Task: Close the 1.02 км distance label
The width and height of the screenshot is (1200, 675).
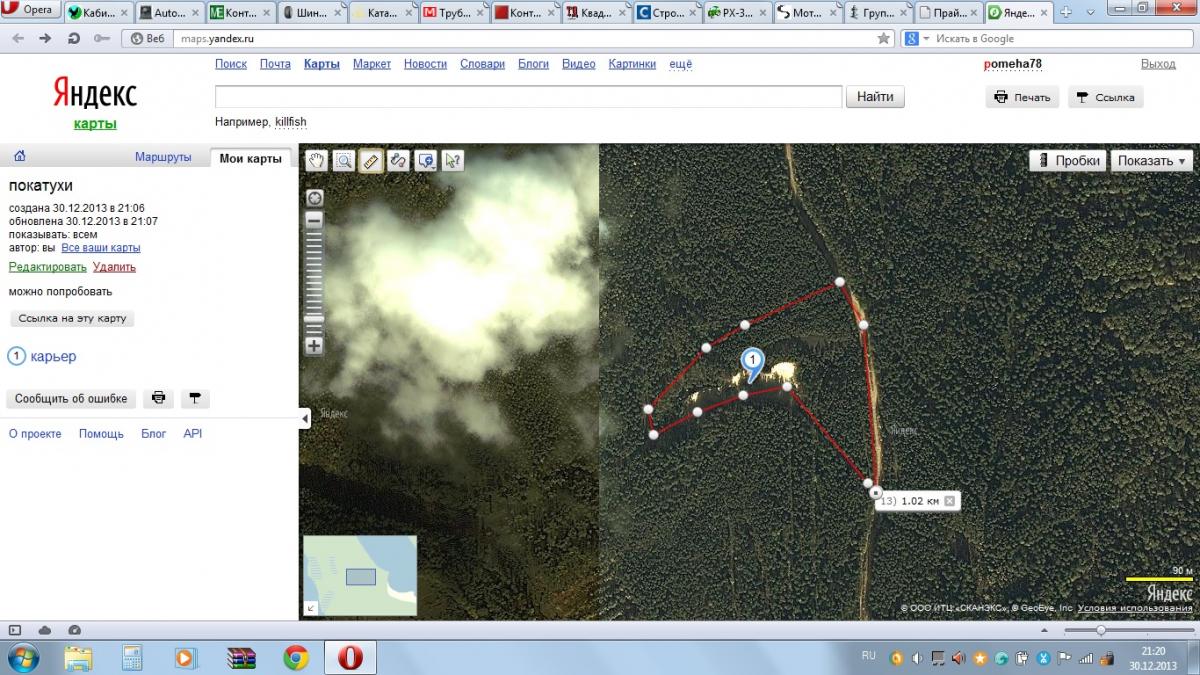Action: point(949,501)
